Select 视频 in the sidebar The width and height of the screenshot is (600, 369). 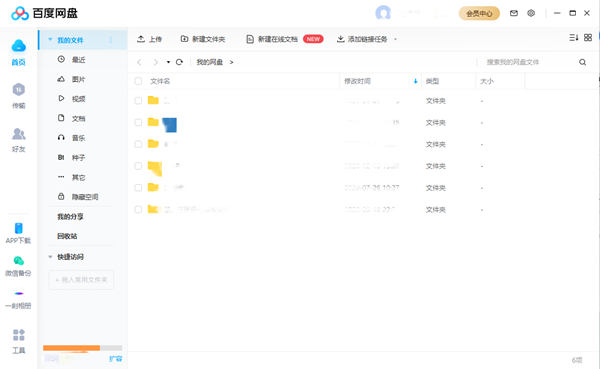tap(78, 99)
